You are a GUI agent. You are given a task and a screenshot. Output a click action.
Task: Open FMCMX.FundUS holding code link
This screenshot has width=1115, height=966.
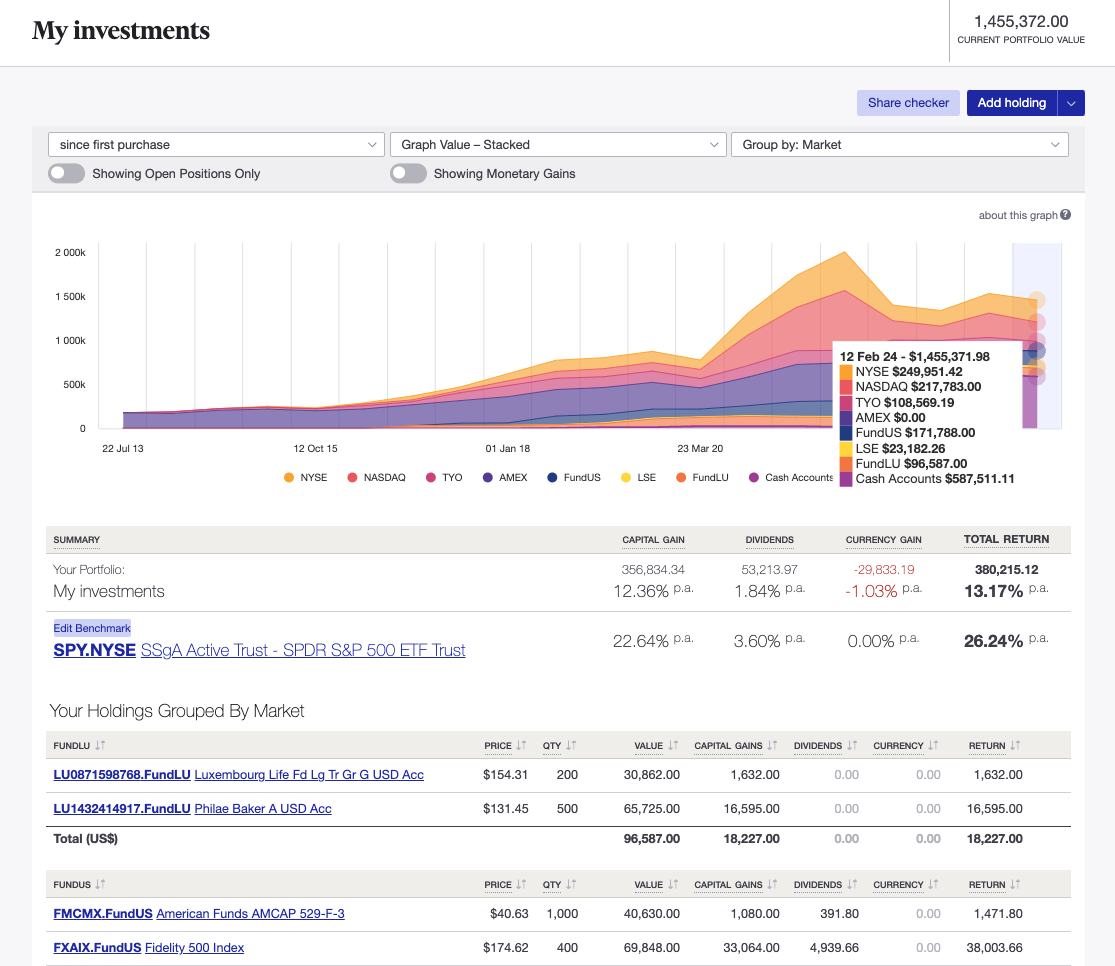103,913
